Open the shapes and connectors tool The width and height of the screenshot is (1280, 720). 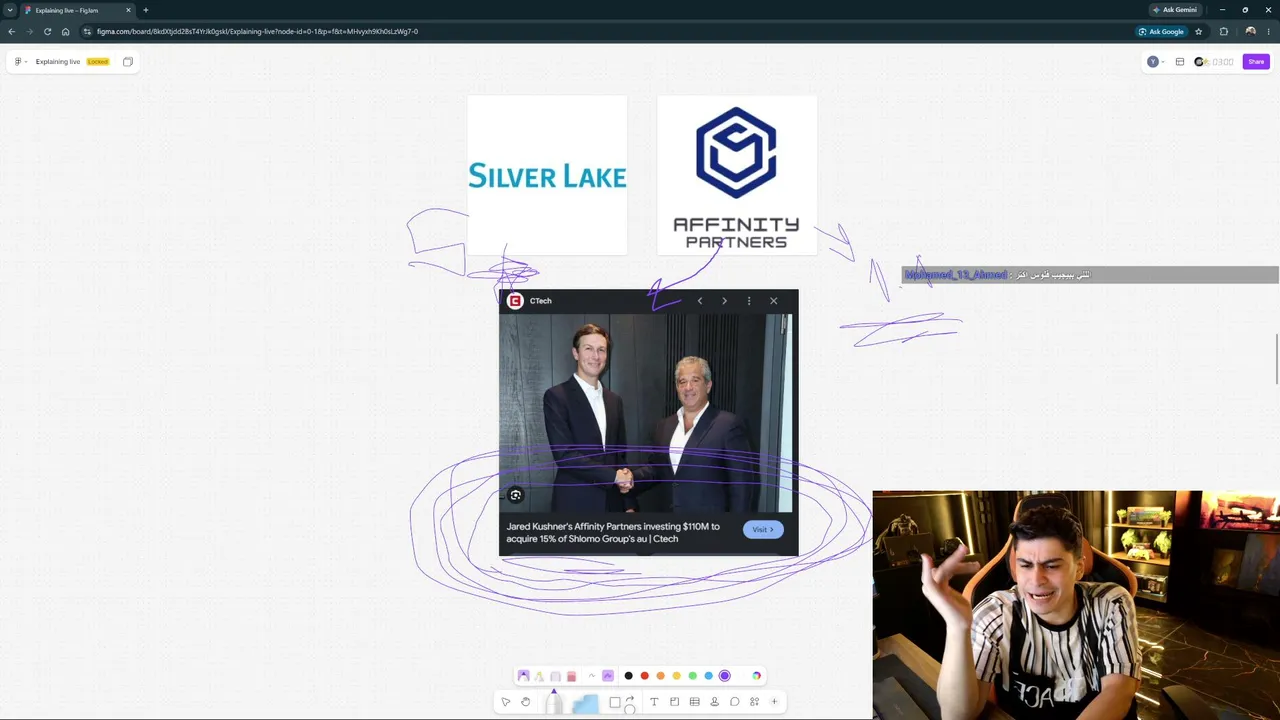(622, 703)
